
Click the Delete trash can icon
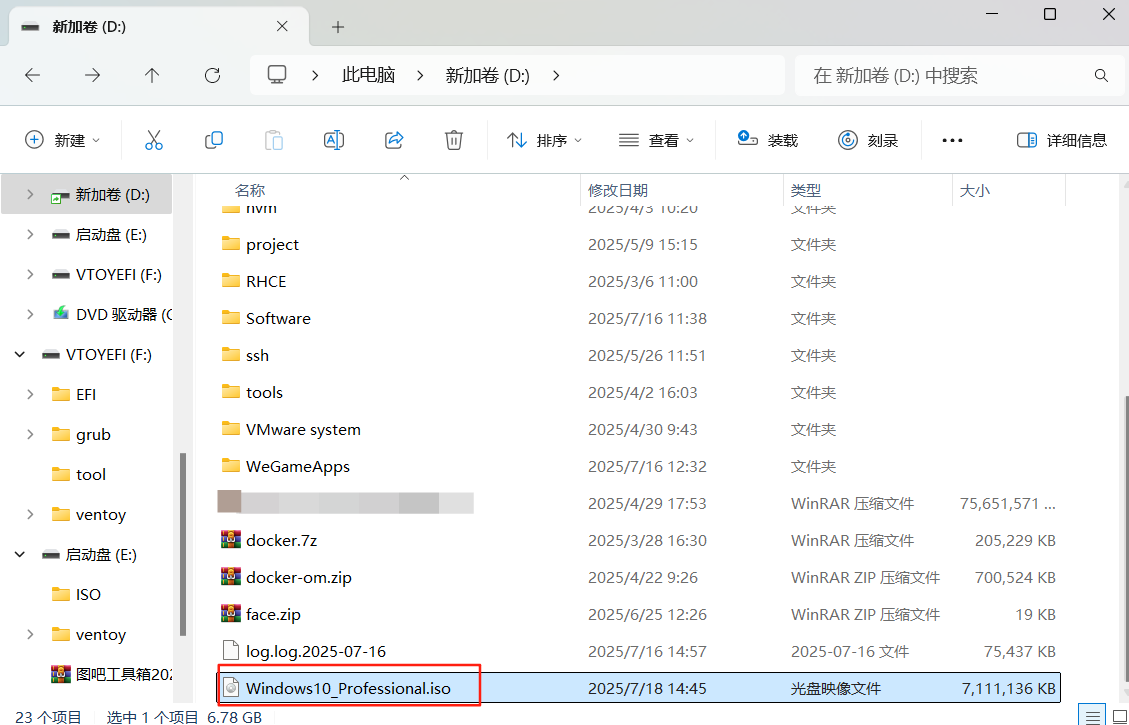coord(454,140)
